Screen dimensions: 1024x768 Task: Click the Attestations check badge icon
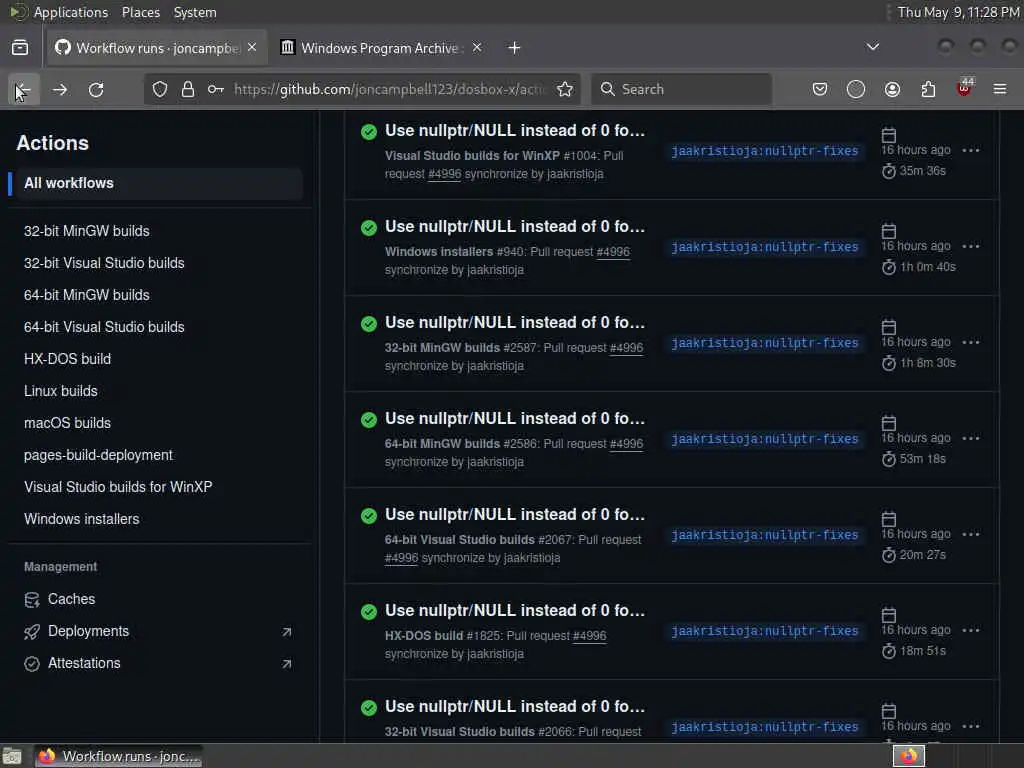click(x=31, y=664)
